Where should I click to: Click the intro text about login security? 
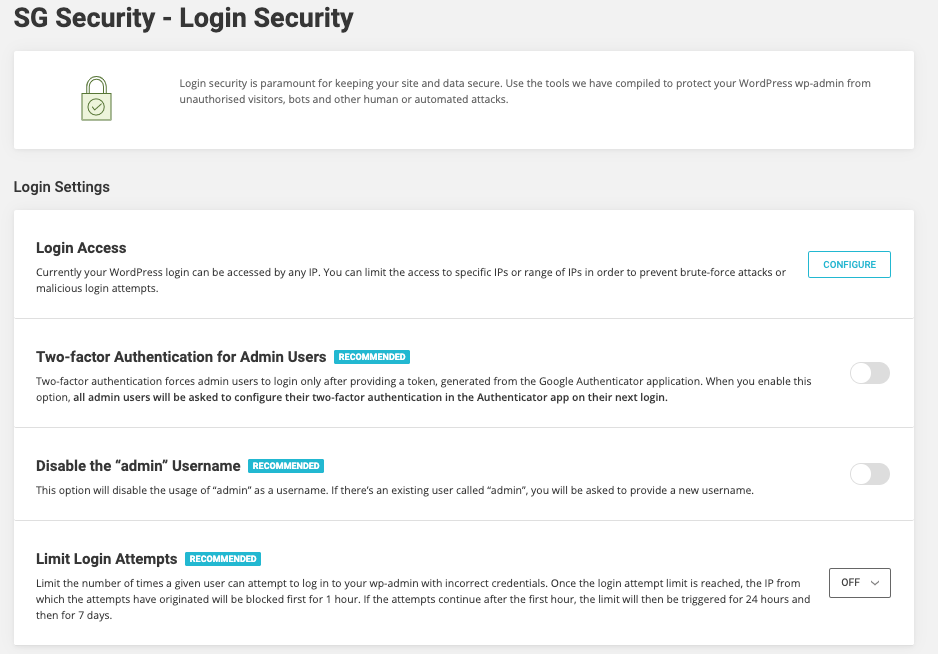(x=524, y=91)
